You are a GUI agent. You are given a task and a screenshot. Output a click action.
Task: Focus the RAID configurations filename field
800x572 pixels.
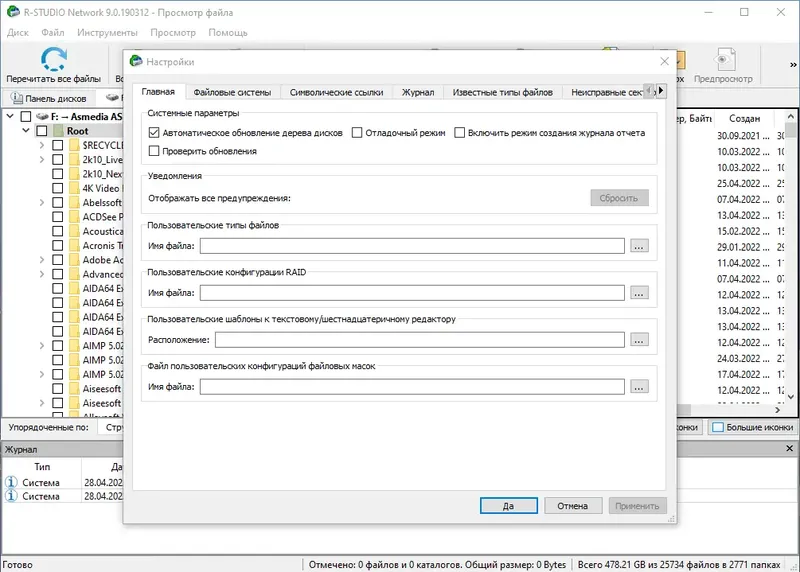tap(412, 293)
